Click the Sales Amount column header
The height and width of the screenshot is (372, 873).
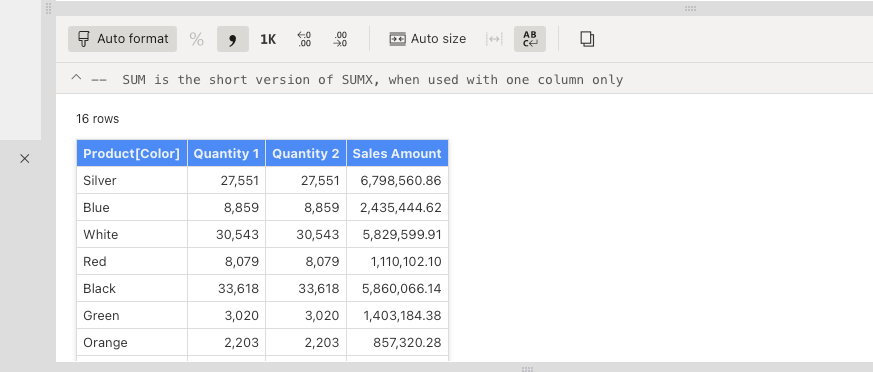[x=397, y=153]
